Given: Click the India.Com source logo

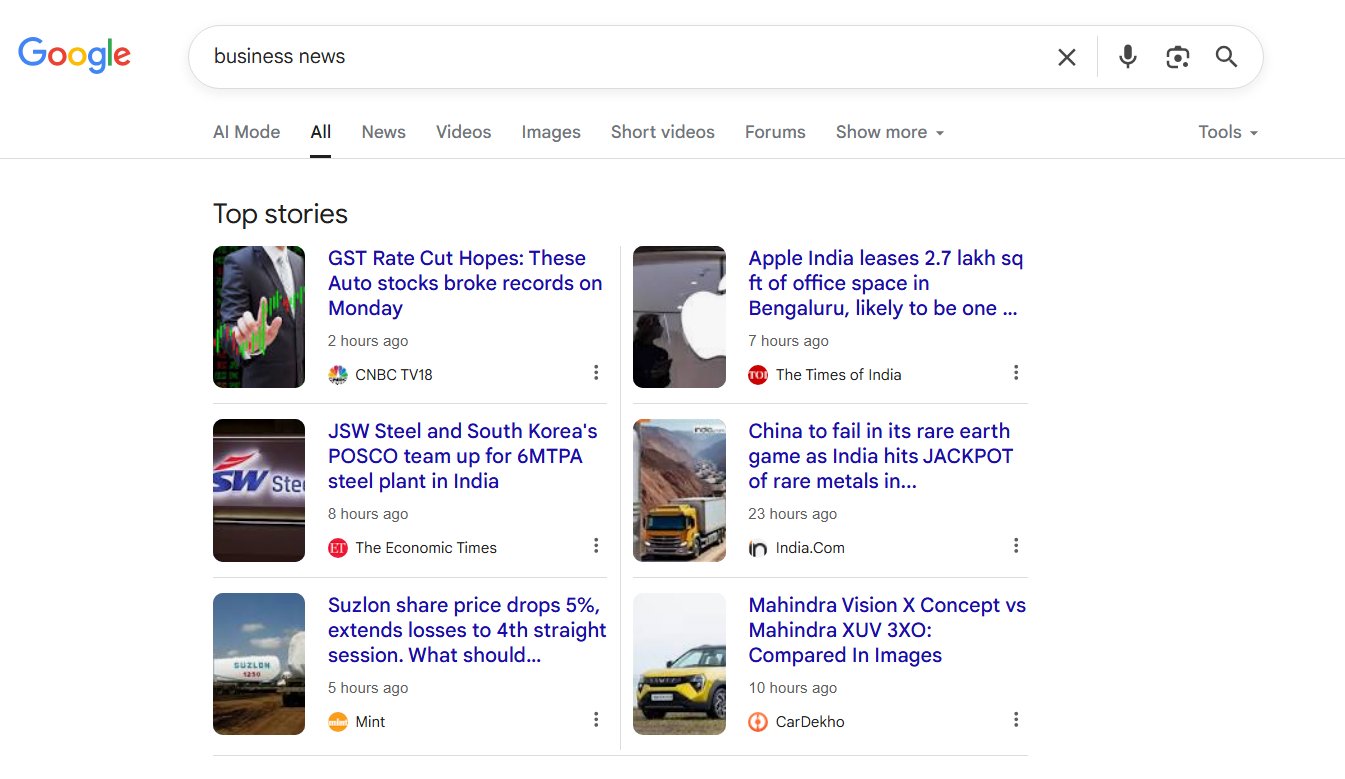Looking at the screenshot, I should (758, 548).
